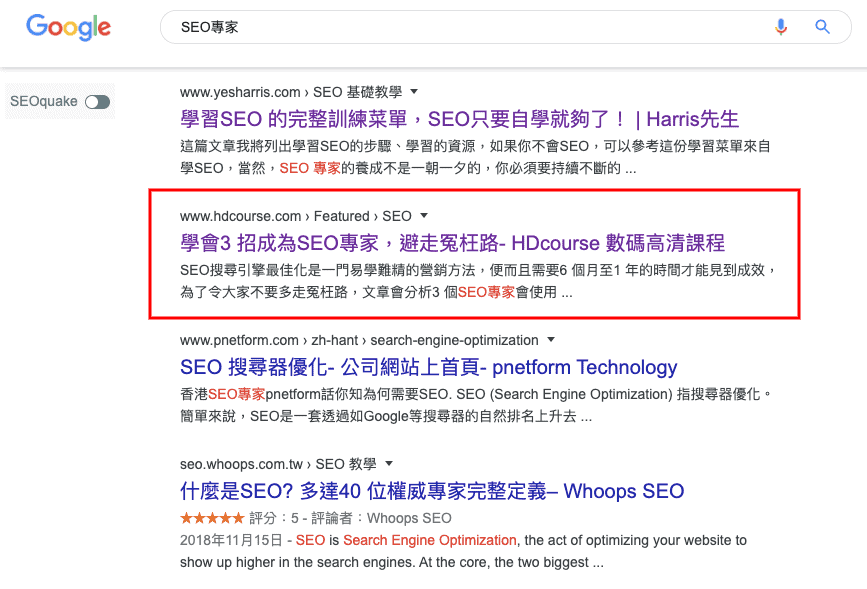Open the Harris先生 學習SEO result title
Screen dimensions: 867x589
459,119
